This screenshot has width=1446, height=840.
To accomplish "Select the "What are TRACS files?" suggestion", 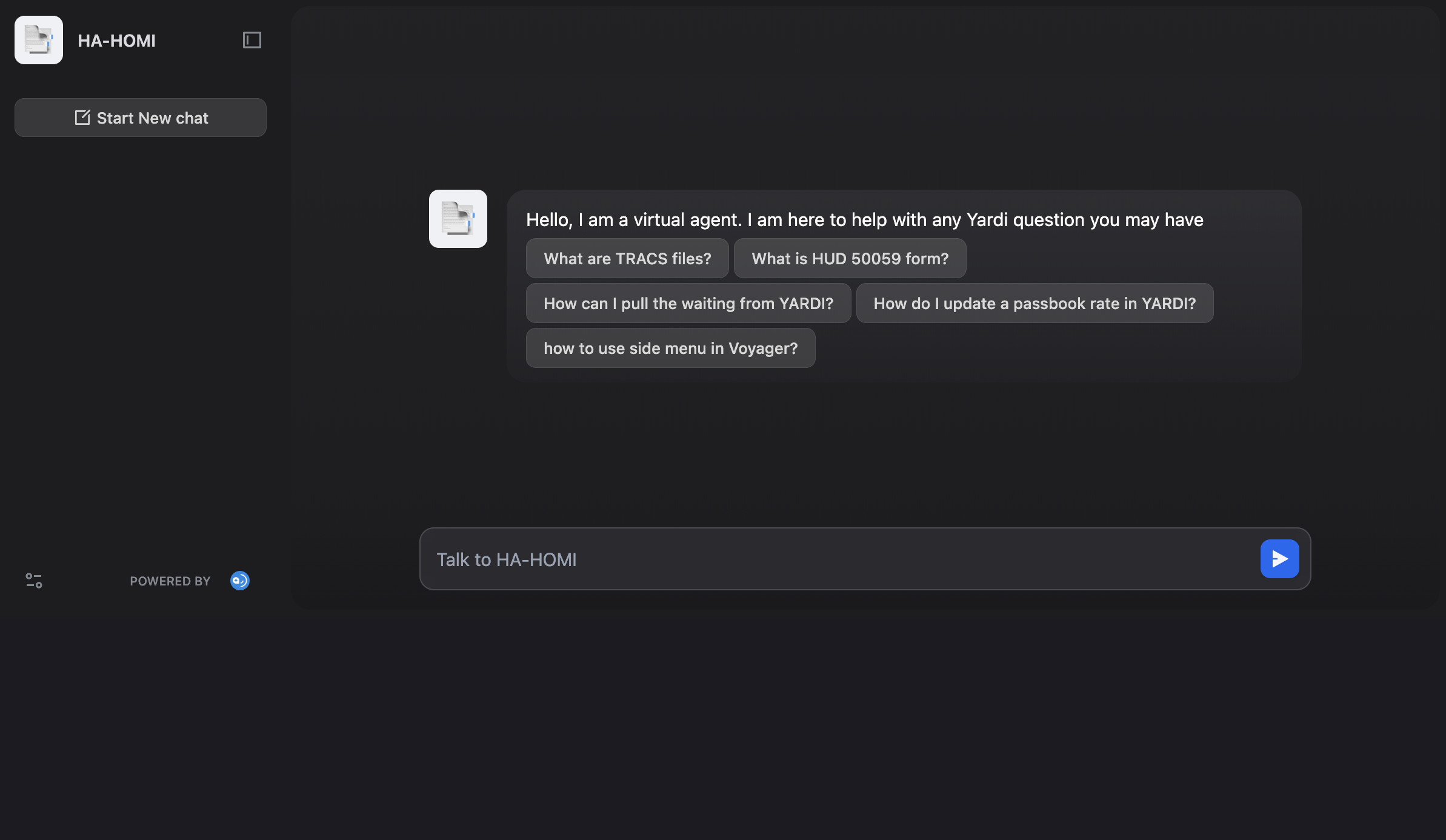I will coord(627,259).
